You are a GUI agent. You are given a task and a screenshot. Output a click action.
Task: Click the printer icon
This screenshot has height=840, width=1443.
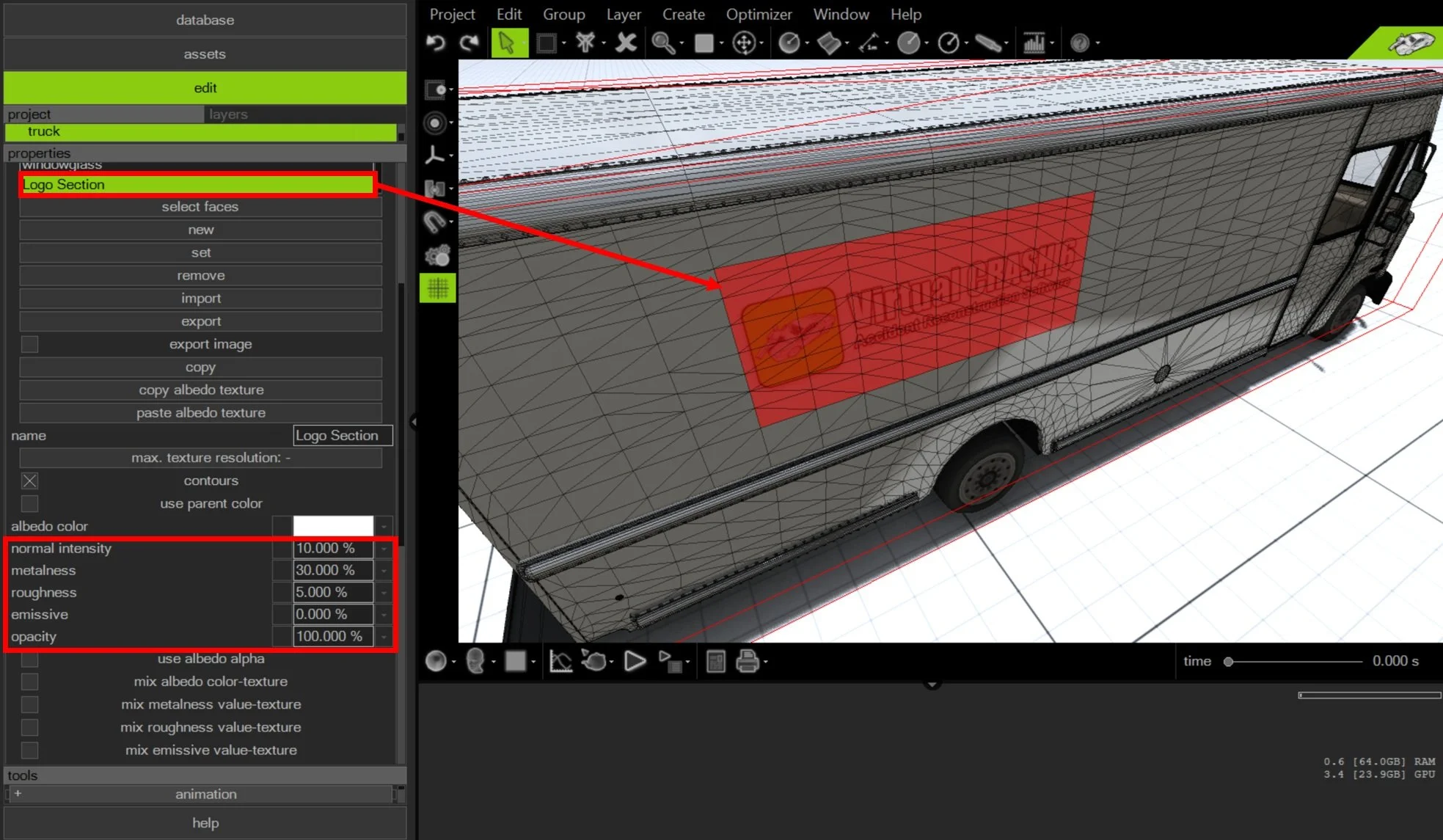pyautogui.click(x=747, y=662)
